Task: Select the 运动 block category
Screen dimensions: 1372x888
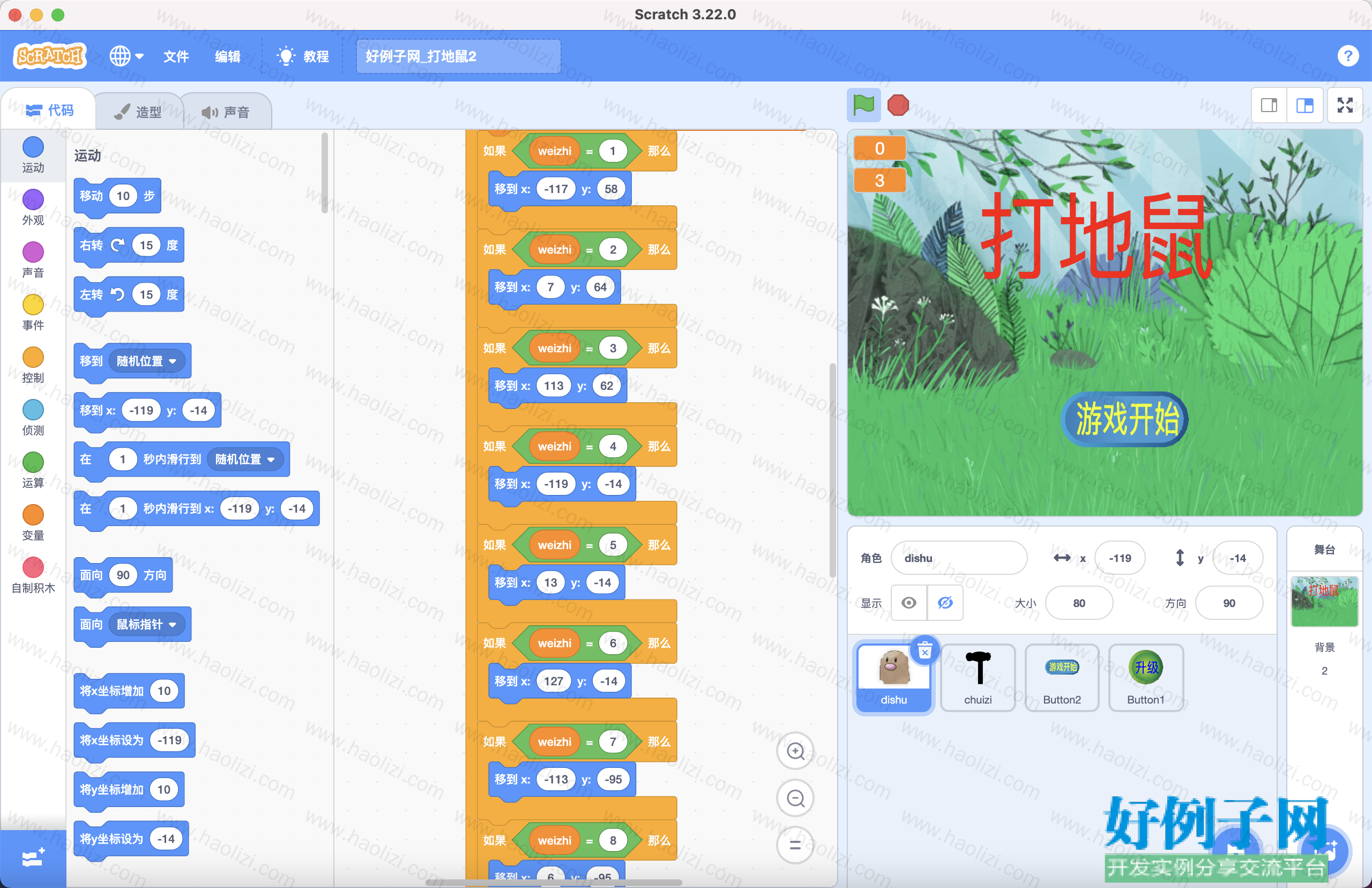Action: (33, 156)
